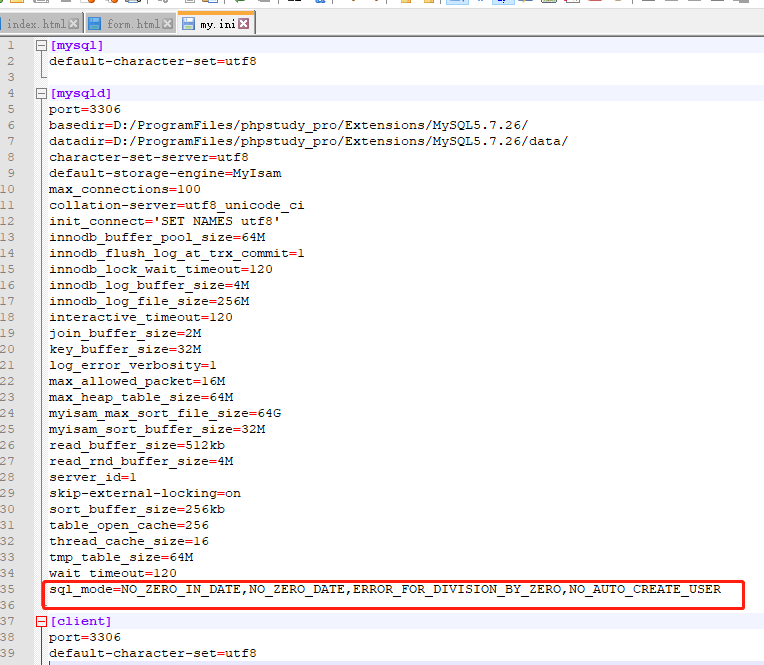Viewport: 764px width, 665px height.
Task: Click the tmp_table_size=64M line
Action: point(121,557)
